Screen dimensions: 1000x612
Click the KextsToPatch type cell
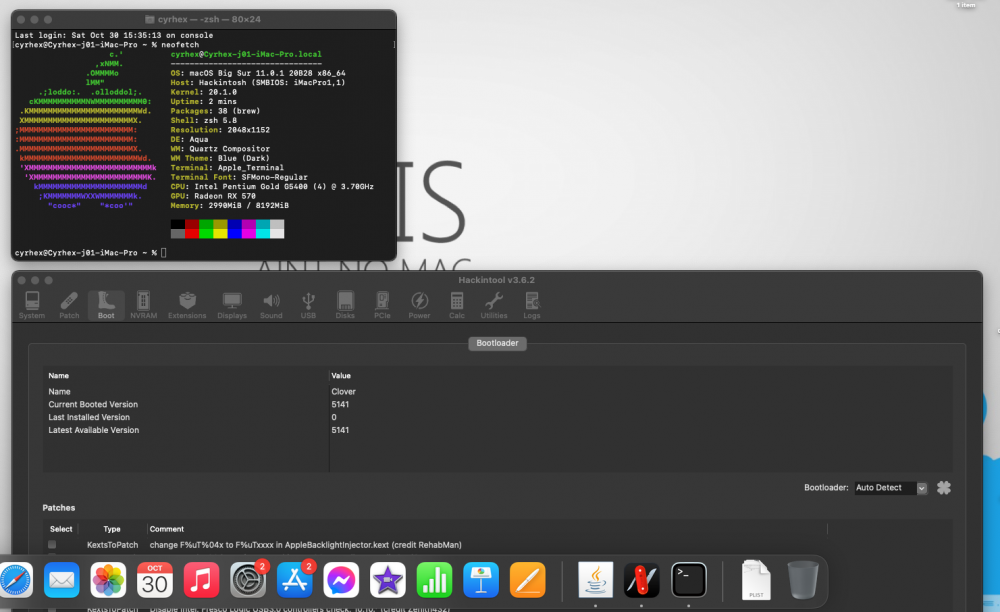pyautogui.click(x=112, y=545)
